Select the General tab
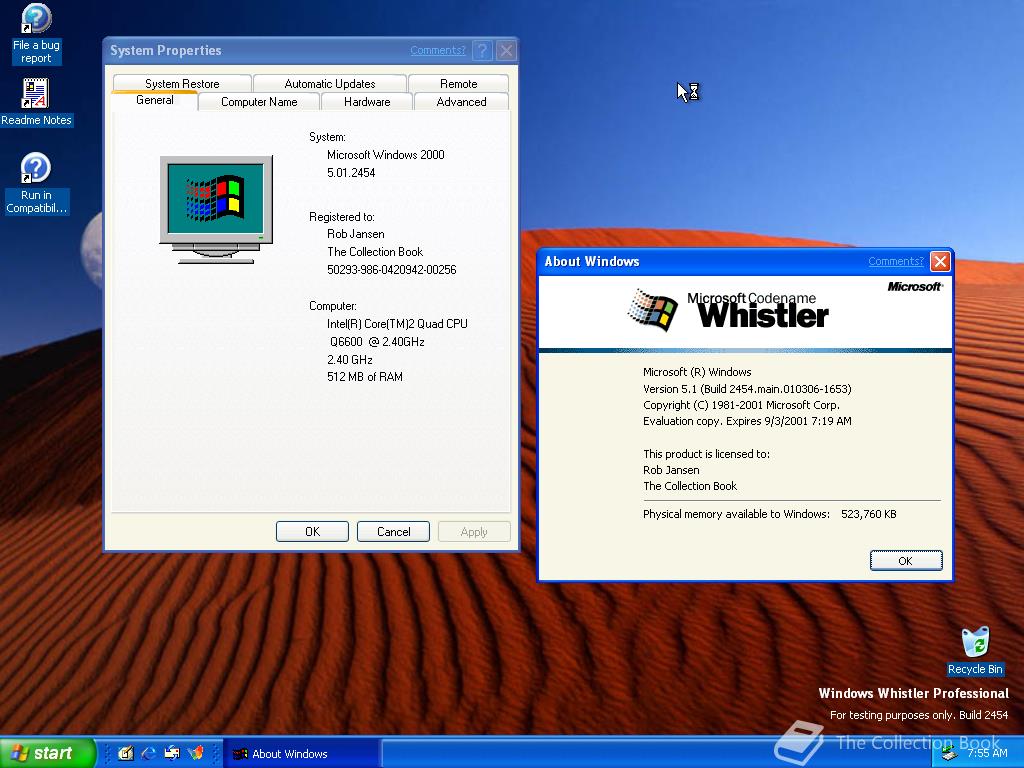 tap(155, 101)
